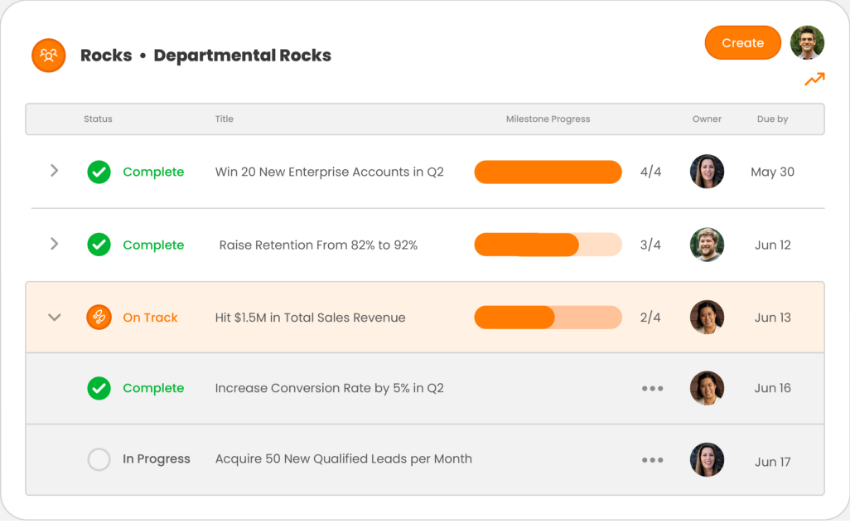This screenshot has width=850, height=521.
Task: Collapse the Hit $1.5M Sales Revenue row
Action: (54, 317)
